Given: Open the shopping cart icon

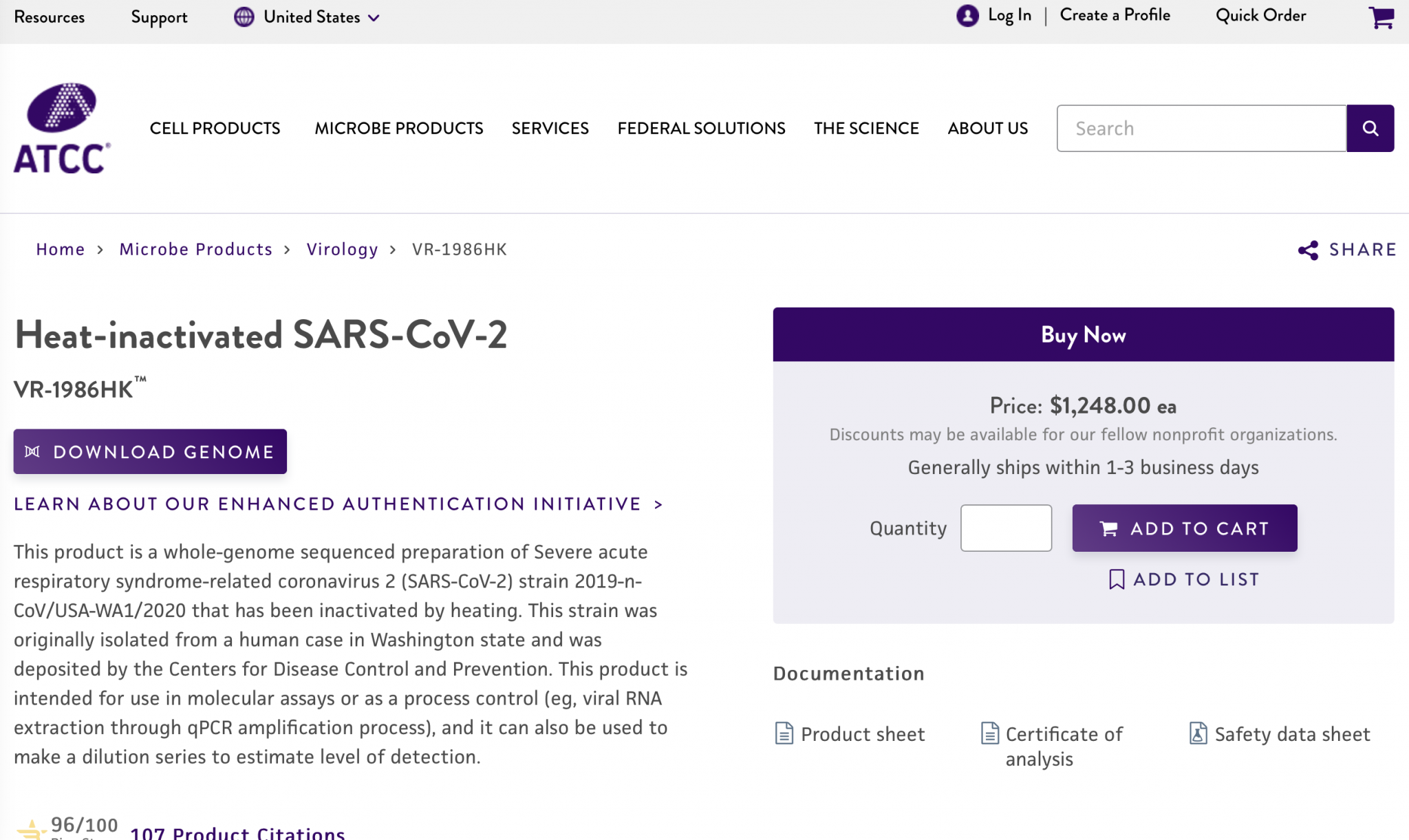Looking at the screenshot, I should click(1381, 17).
